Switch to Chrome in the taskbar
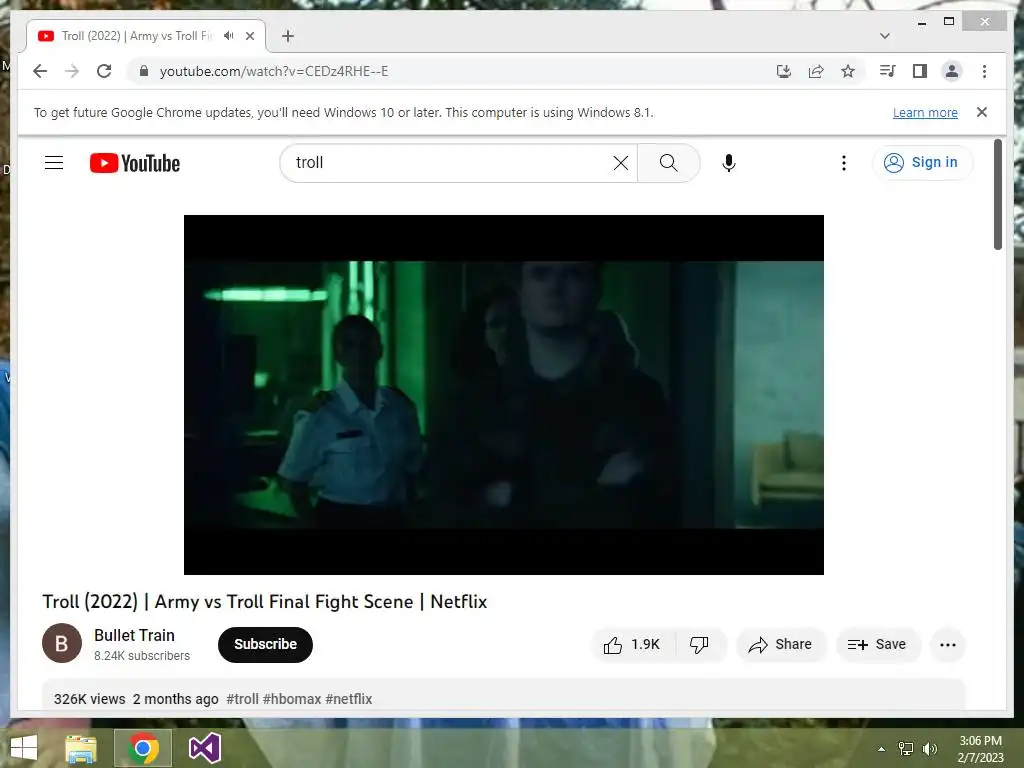 (143, 748)
